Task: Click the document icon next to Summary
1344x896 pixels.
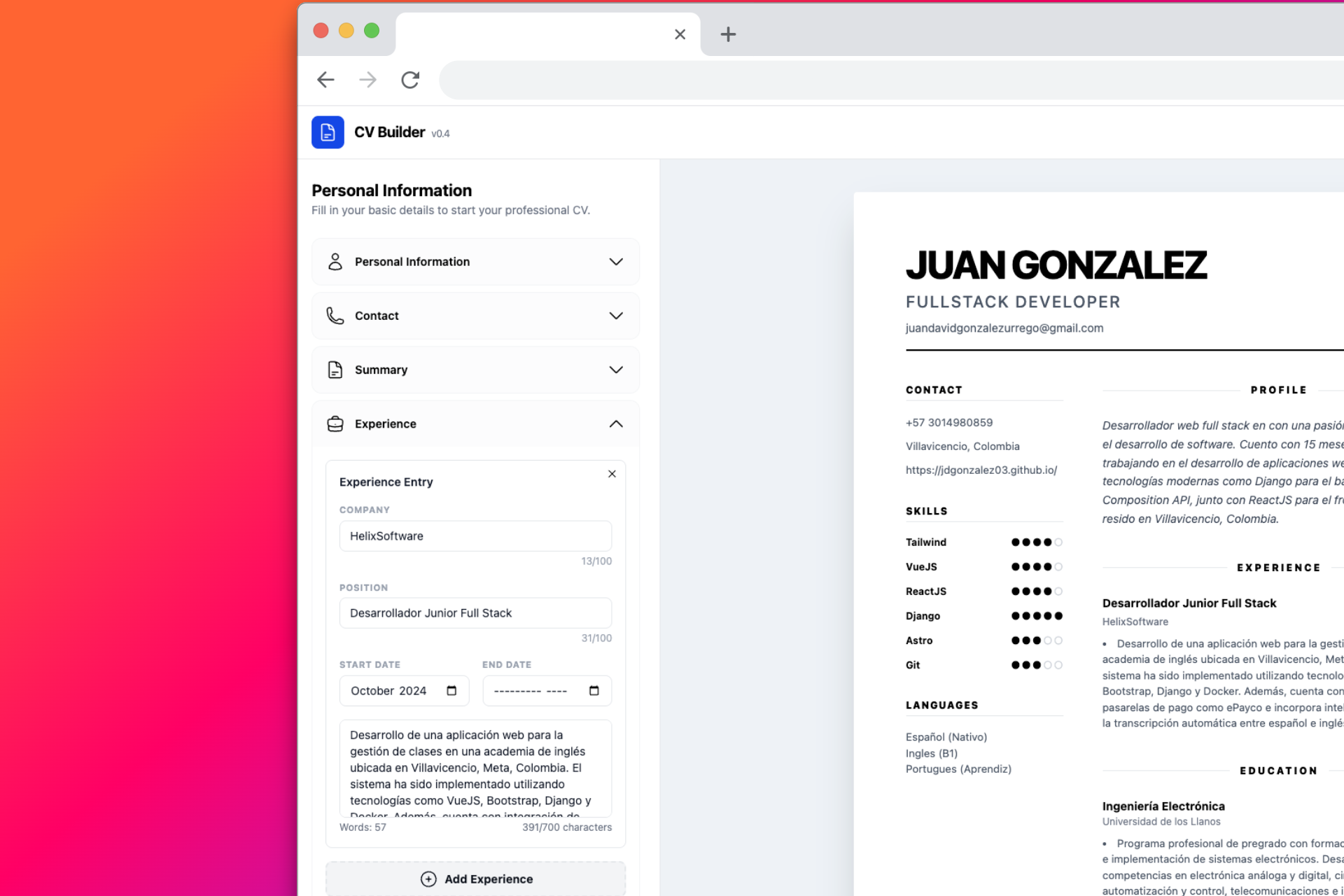Action: pos(335,370)
